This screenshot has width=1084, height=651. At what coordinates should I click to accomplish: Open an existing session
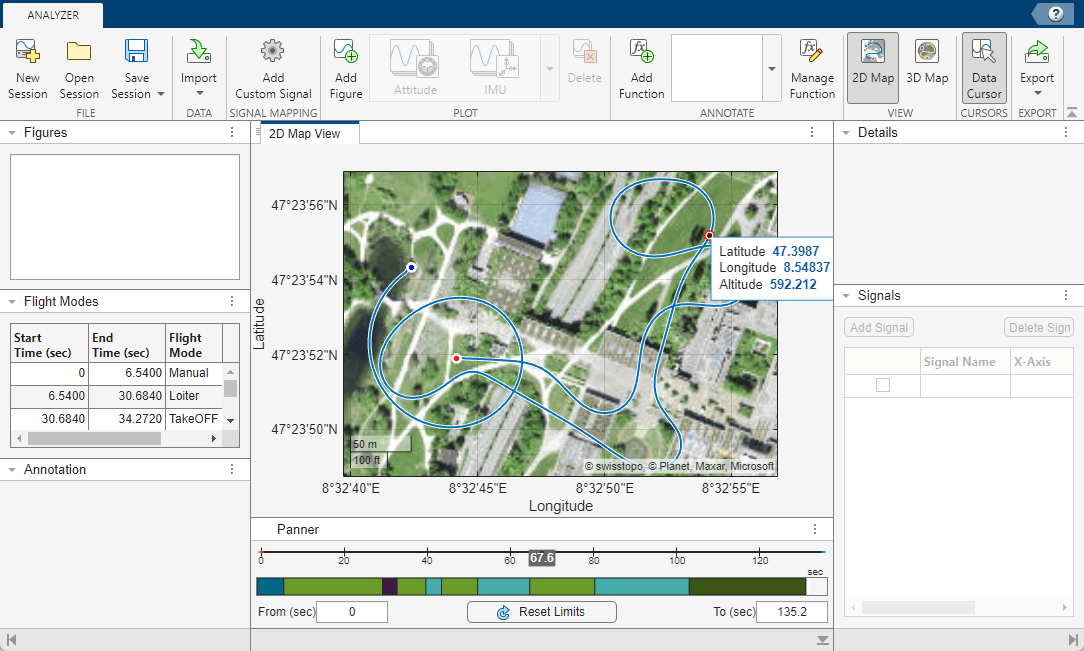78,68
